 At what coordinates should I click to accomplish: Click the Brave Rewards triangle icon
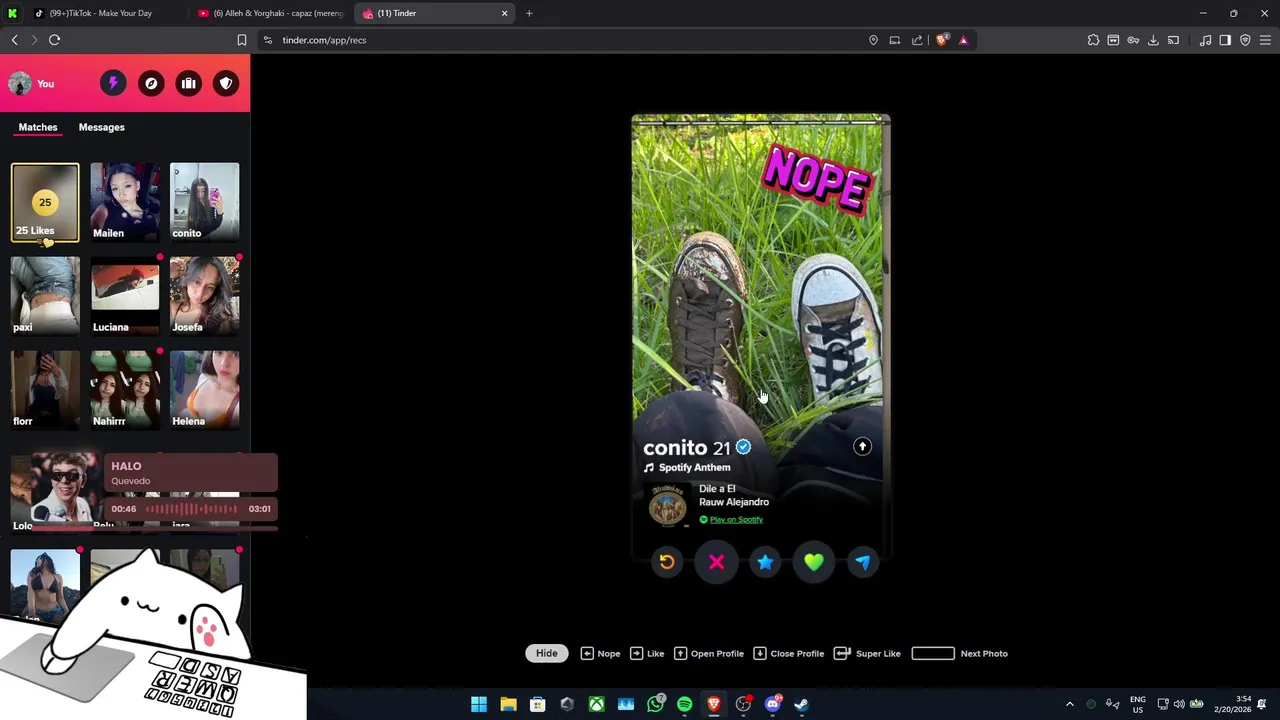click(963, 40)
